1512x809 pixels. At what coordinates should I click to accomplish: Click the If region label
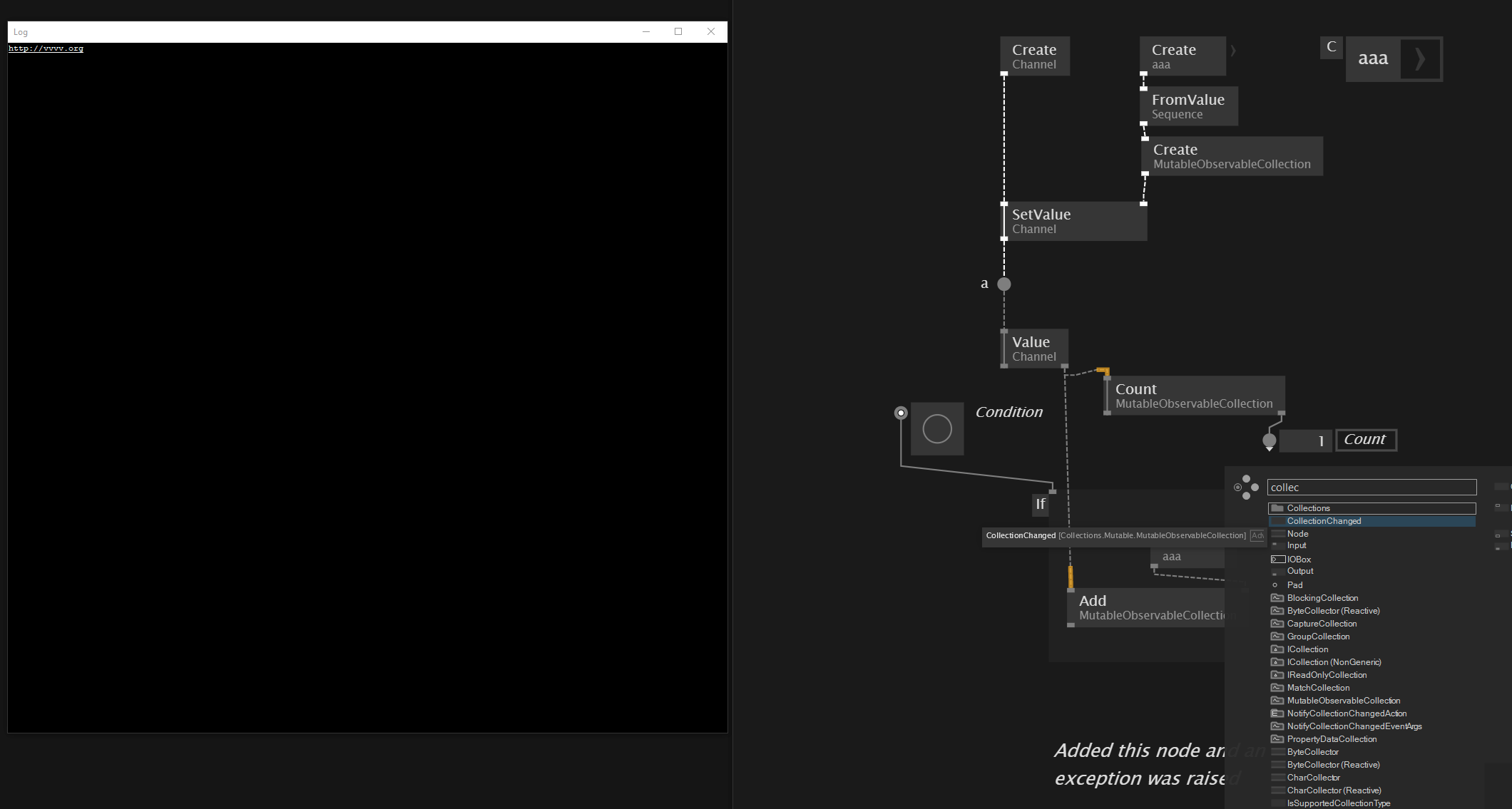coord(1041,505)
